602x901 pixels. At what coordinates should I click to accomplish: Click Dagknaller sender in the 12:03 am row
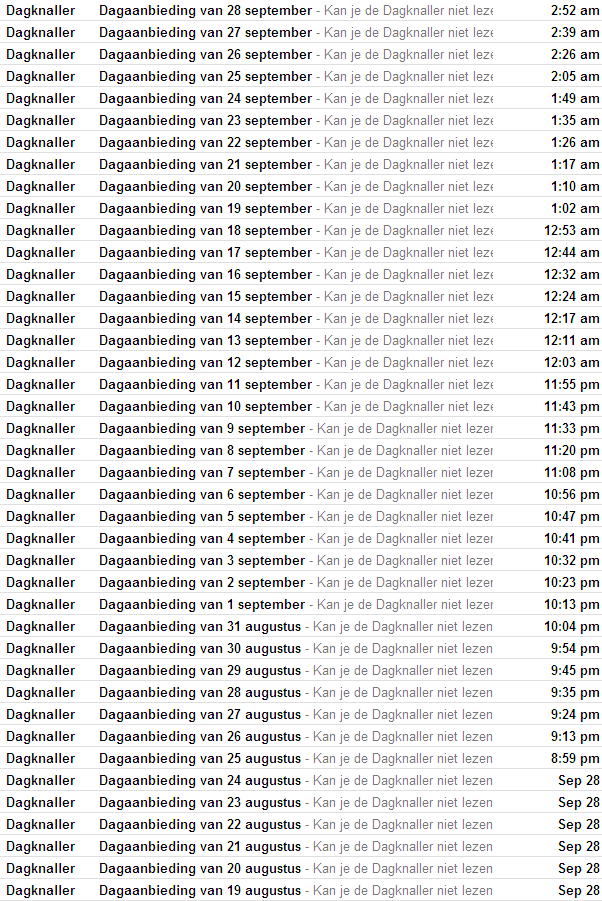point(41,363)
